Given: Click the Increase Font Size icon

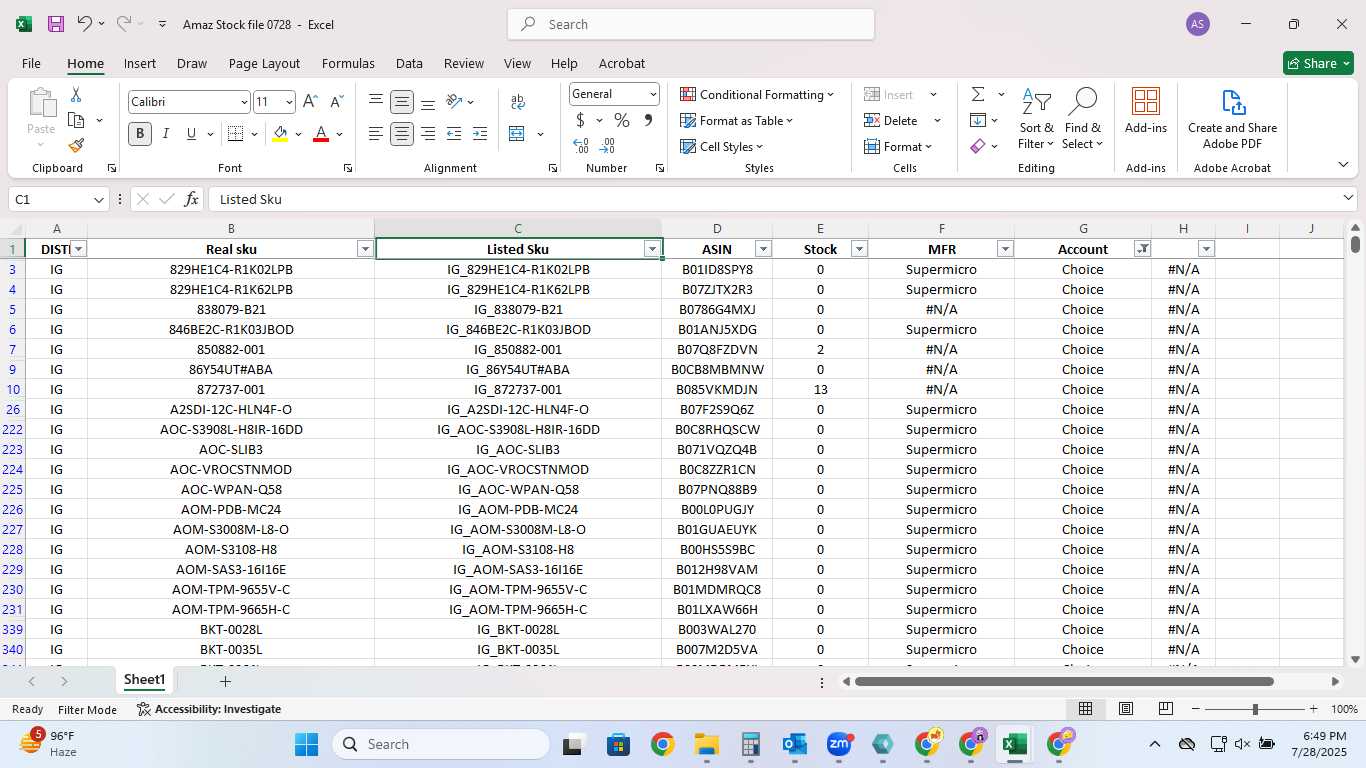Looking at the screenshot, I should (311, 101).
